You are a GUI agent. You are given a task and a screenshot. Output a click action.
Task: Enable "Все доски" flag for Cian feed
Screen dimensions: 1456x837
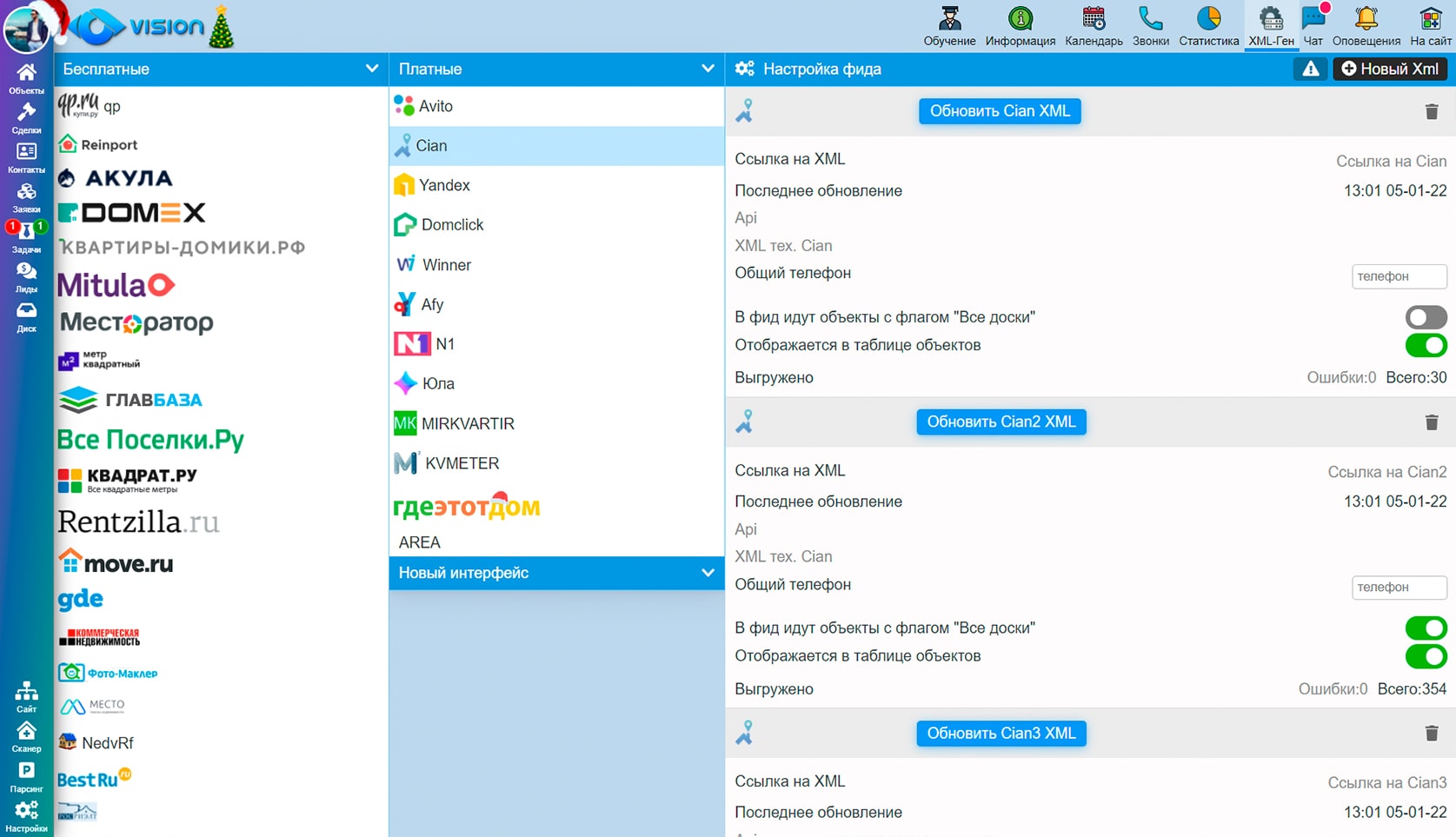[1426, 317]
